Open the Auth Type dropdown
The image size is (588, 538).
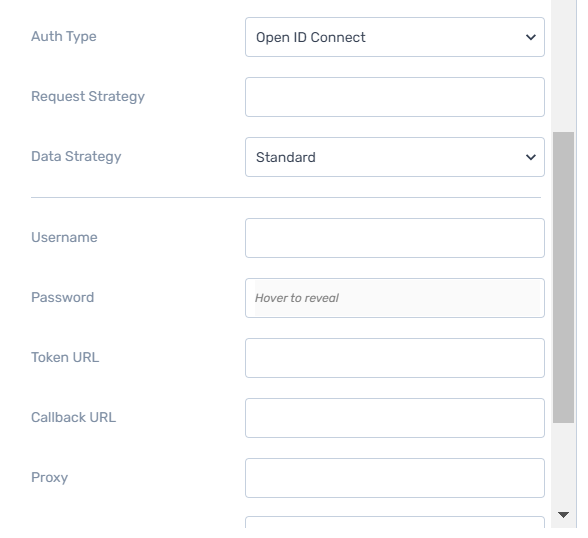click(x=394, y=37)
